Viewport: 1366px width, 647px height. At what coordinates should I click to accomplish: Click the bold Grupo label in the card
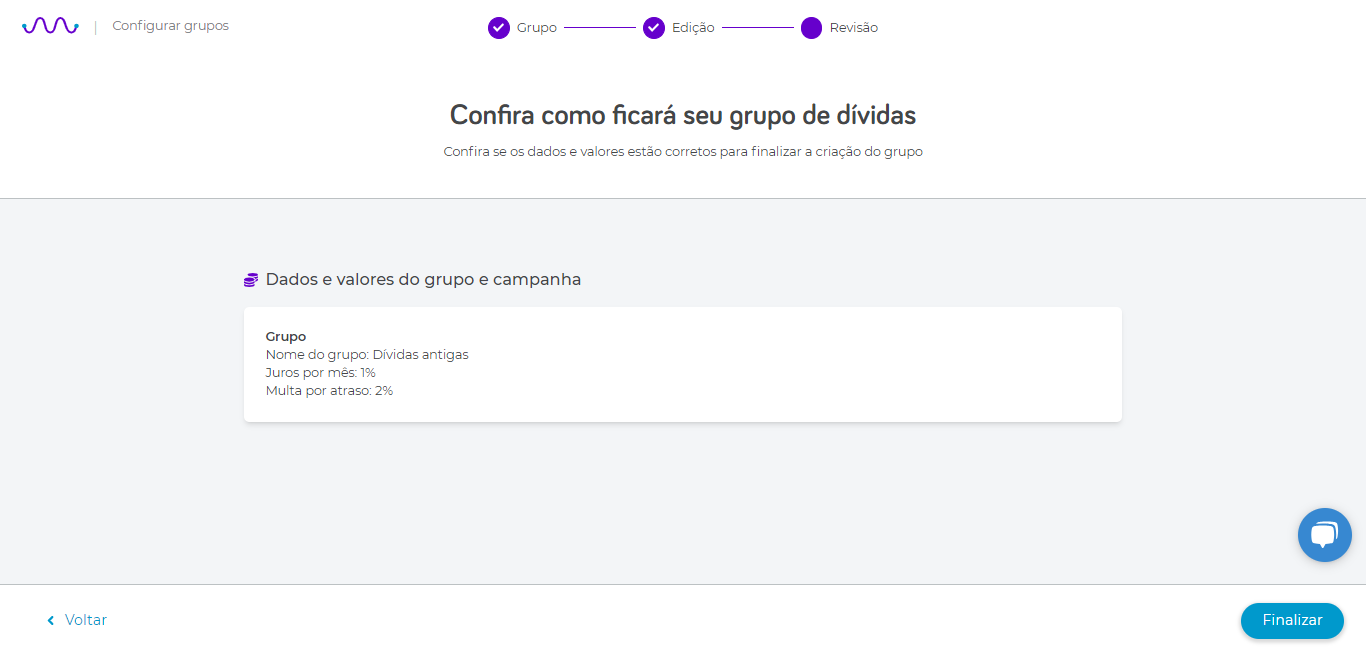click(286, 337)
